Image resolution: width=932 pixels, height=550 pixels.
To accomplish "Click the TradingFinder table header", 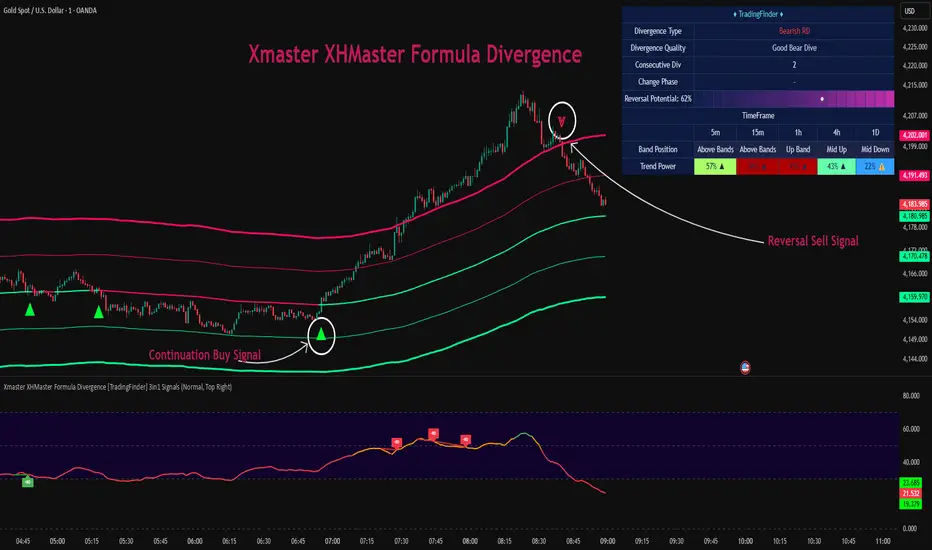I will 758,14.
